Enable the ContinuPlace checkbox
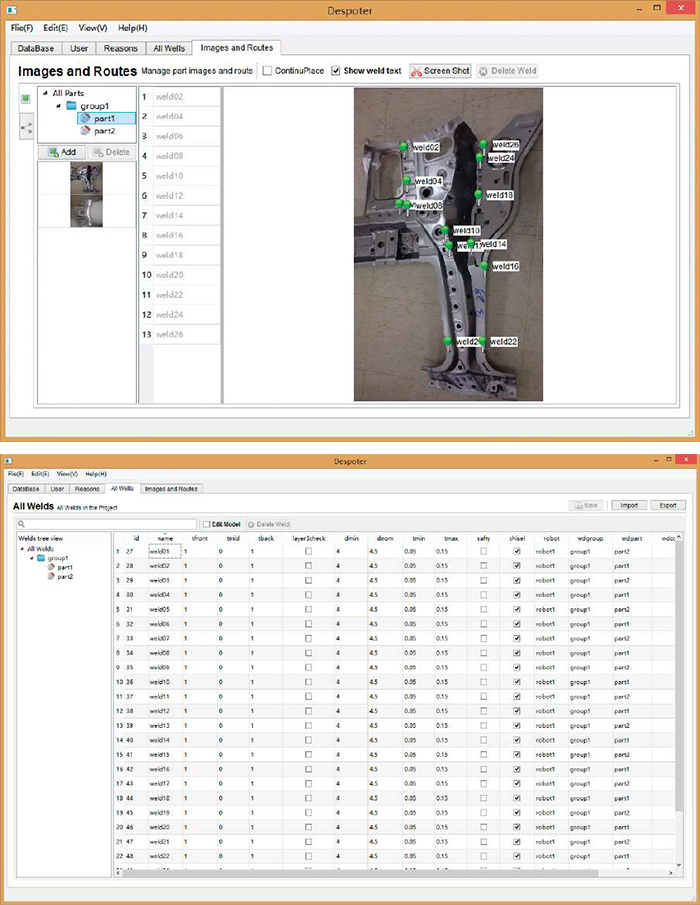Image resolution: width=700 pixels, height=905 pixels. pyautogui.click(x=267, y=70)
